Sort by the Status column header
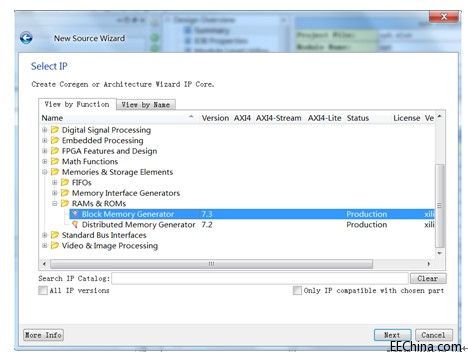 358,118
